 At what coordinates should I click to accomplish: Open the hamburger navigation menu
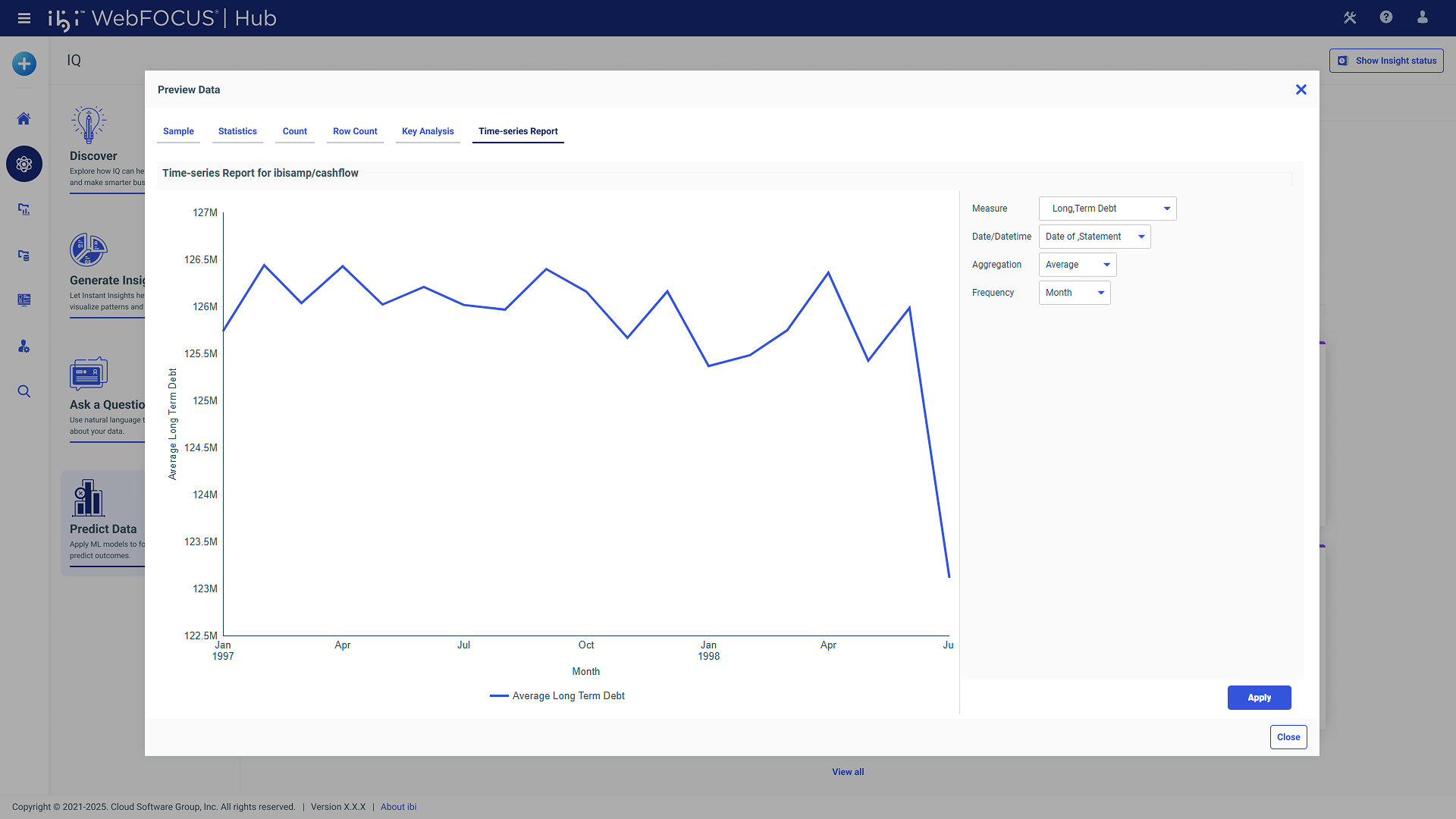(x=24, y=18)
